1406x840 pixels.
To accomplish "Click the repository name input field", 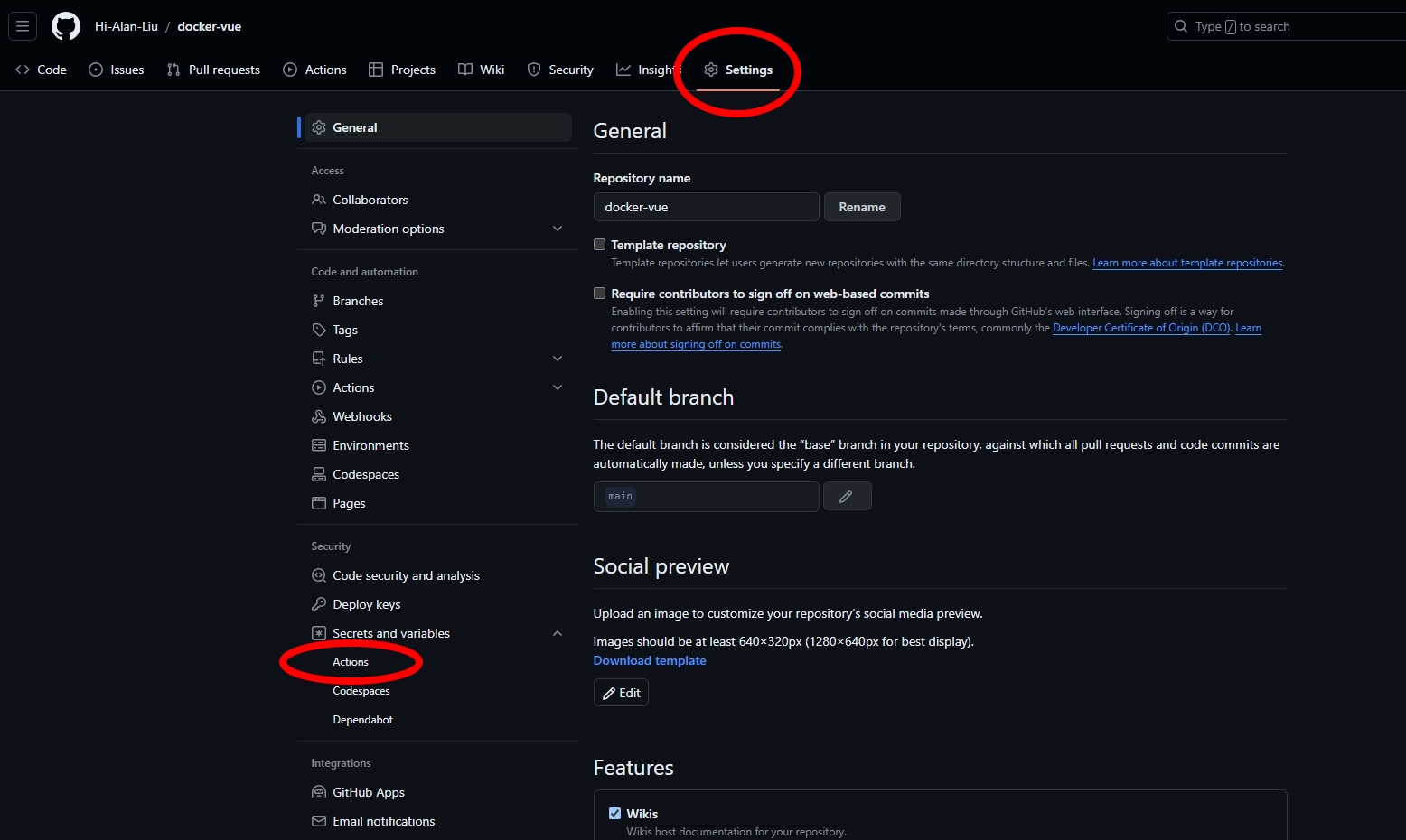I will tap(707, 207).
